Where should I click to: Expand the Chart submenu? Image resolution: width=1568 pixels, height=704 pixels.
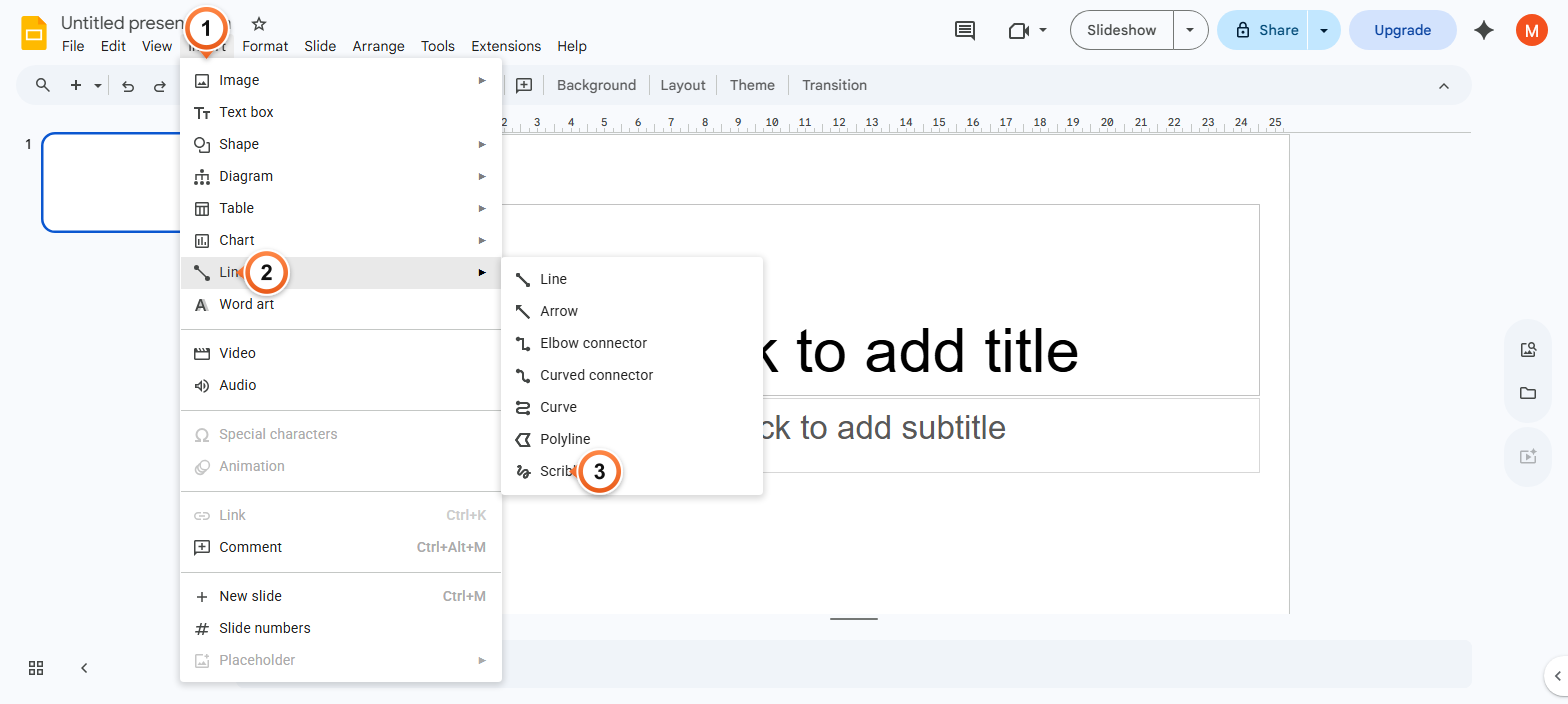point(341,240)
